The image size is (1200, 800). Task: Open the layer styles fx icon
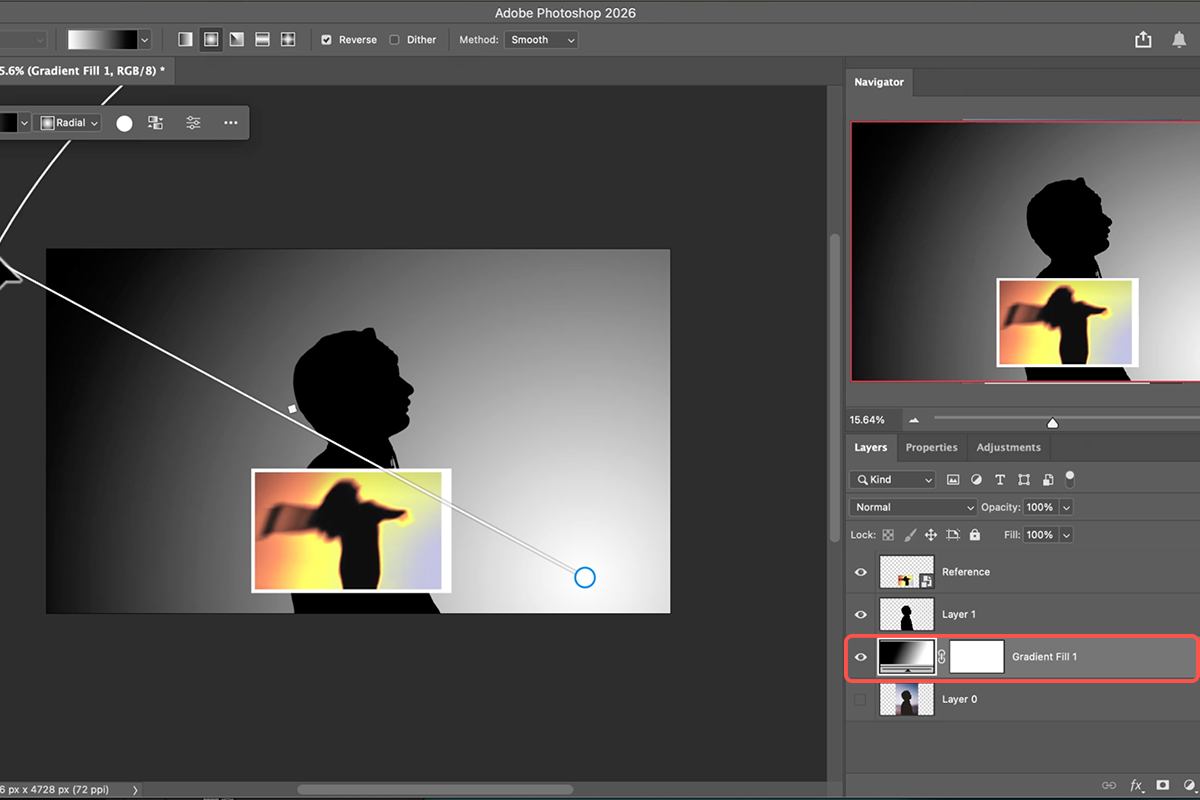tap(1136, 786)
